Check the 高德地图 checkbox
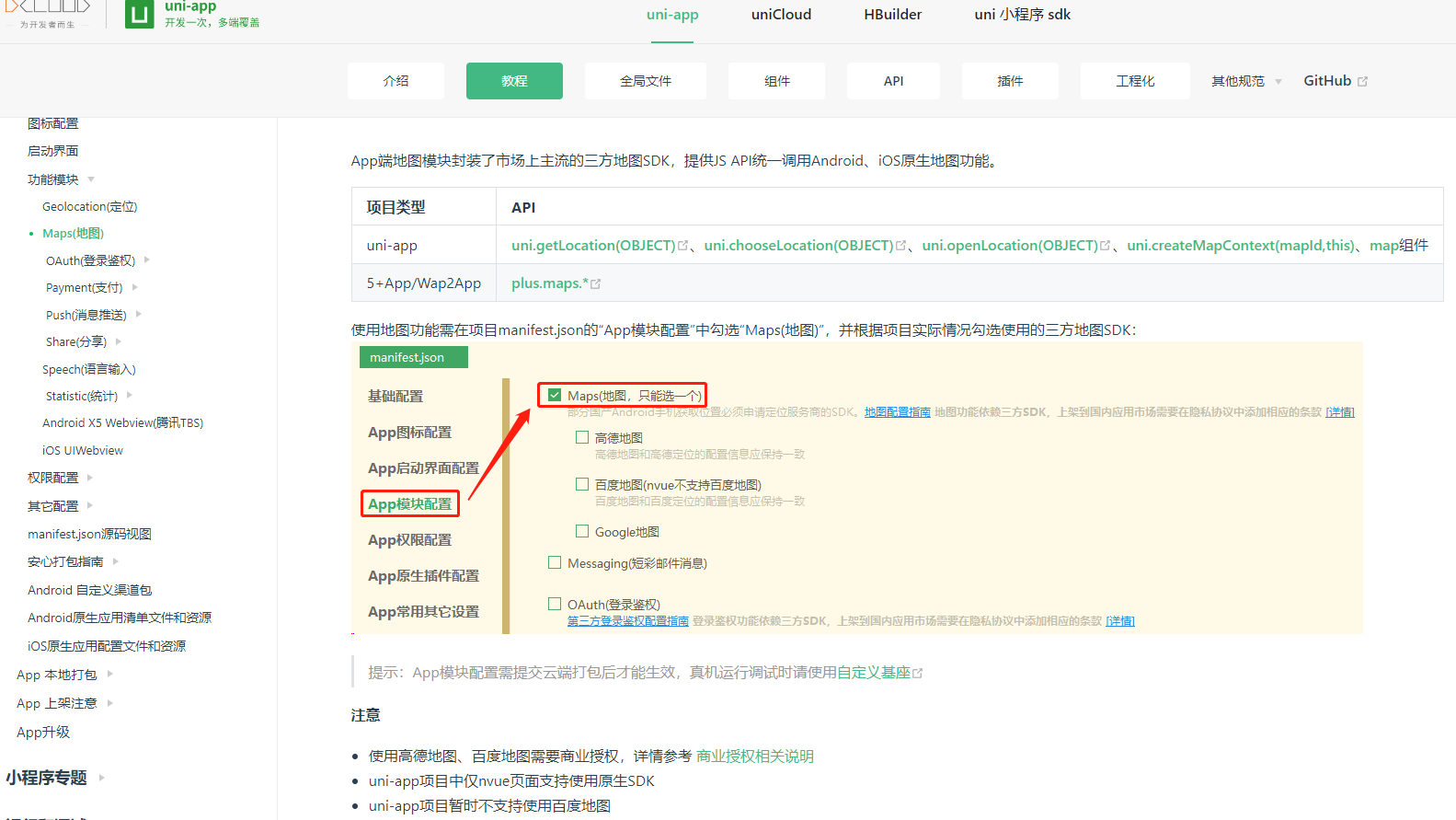This screenshot has height=820, width=1456. click(582, 437)
